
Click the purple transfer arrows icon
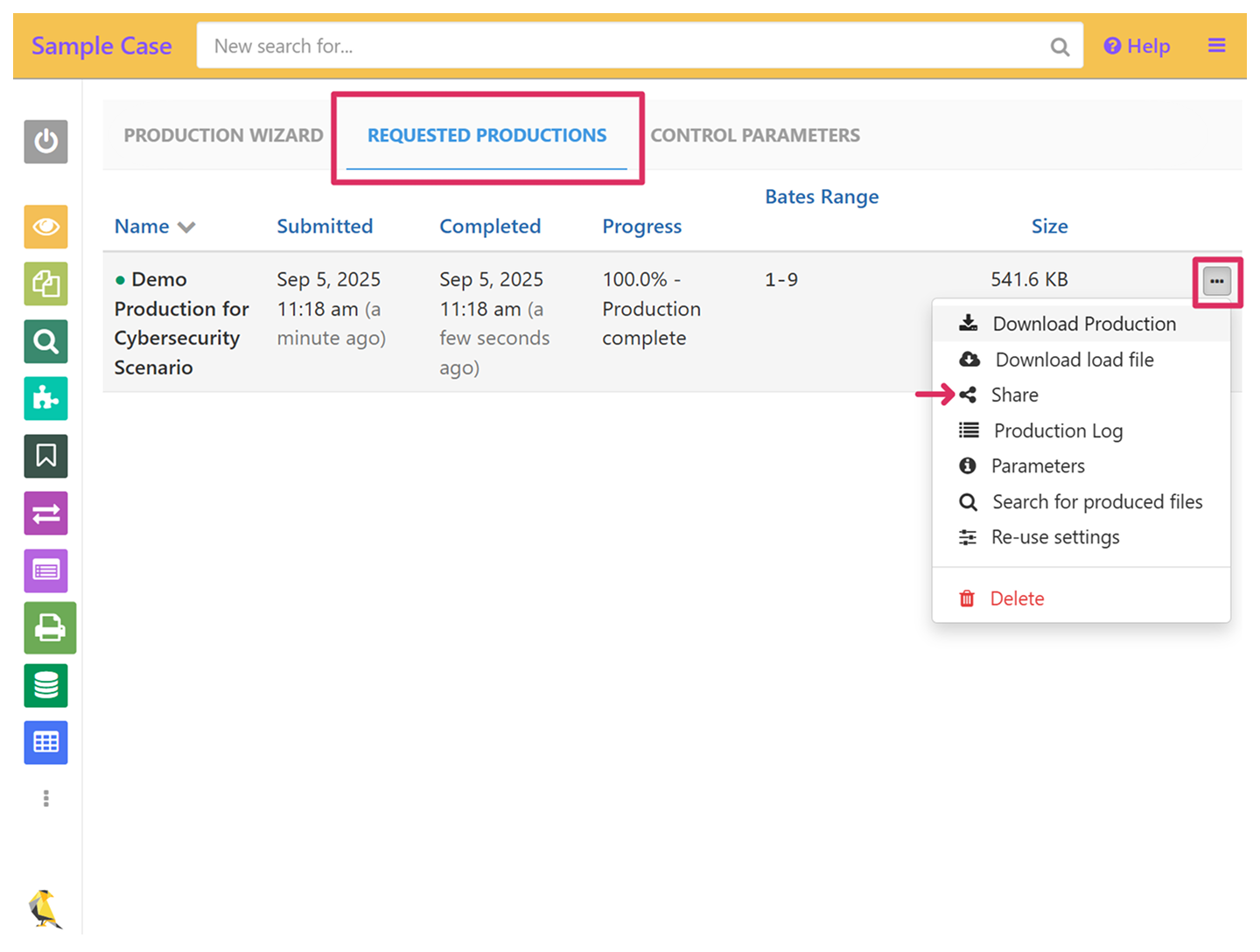45,514
